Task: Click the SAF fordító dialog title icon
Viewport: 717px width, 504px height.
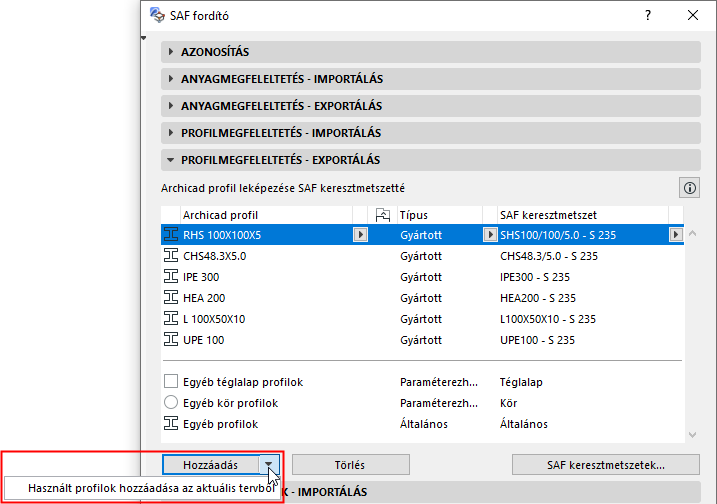Action: pos(157,16)
